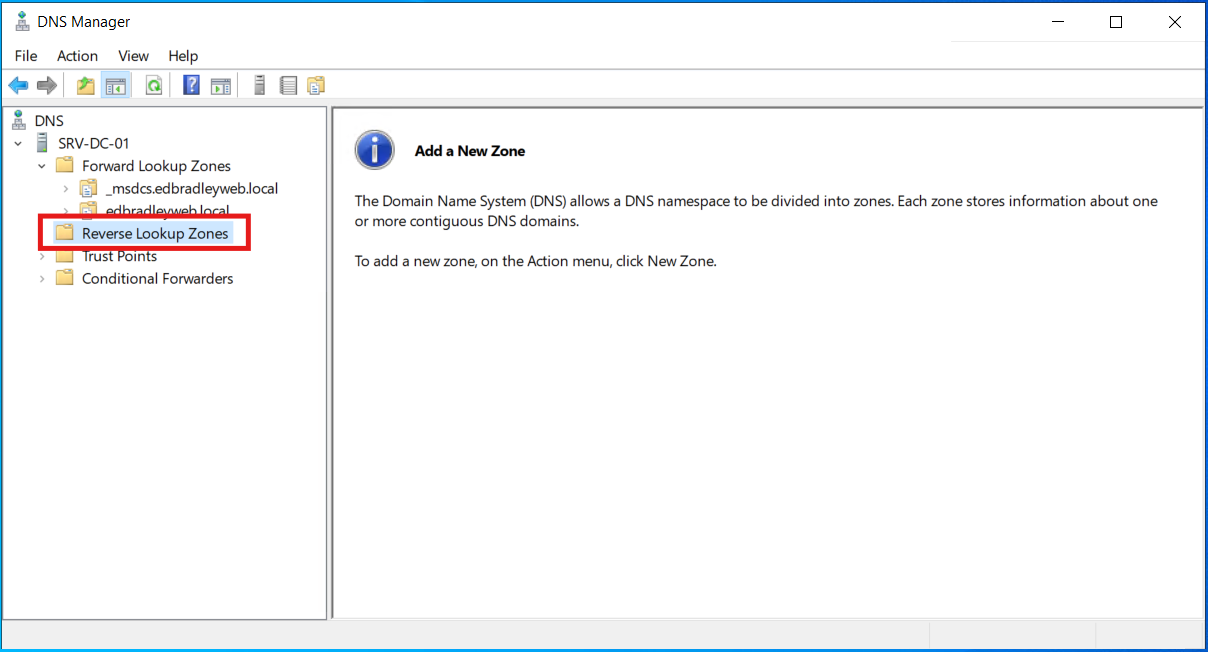The width and height of the screenshot is (1208, 652).
Task: Click the Up One Level folder icon
Action: click(85, 84)
